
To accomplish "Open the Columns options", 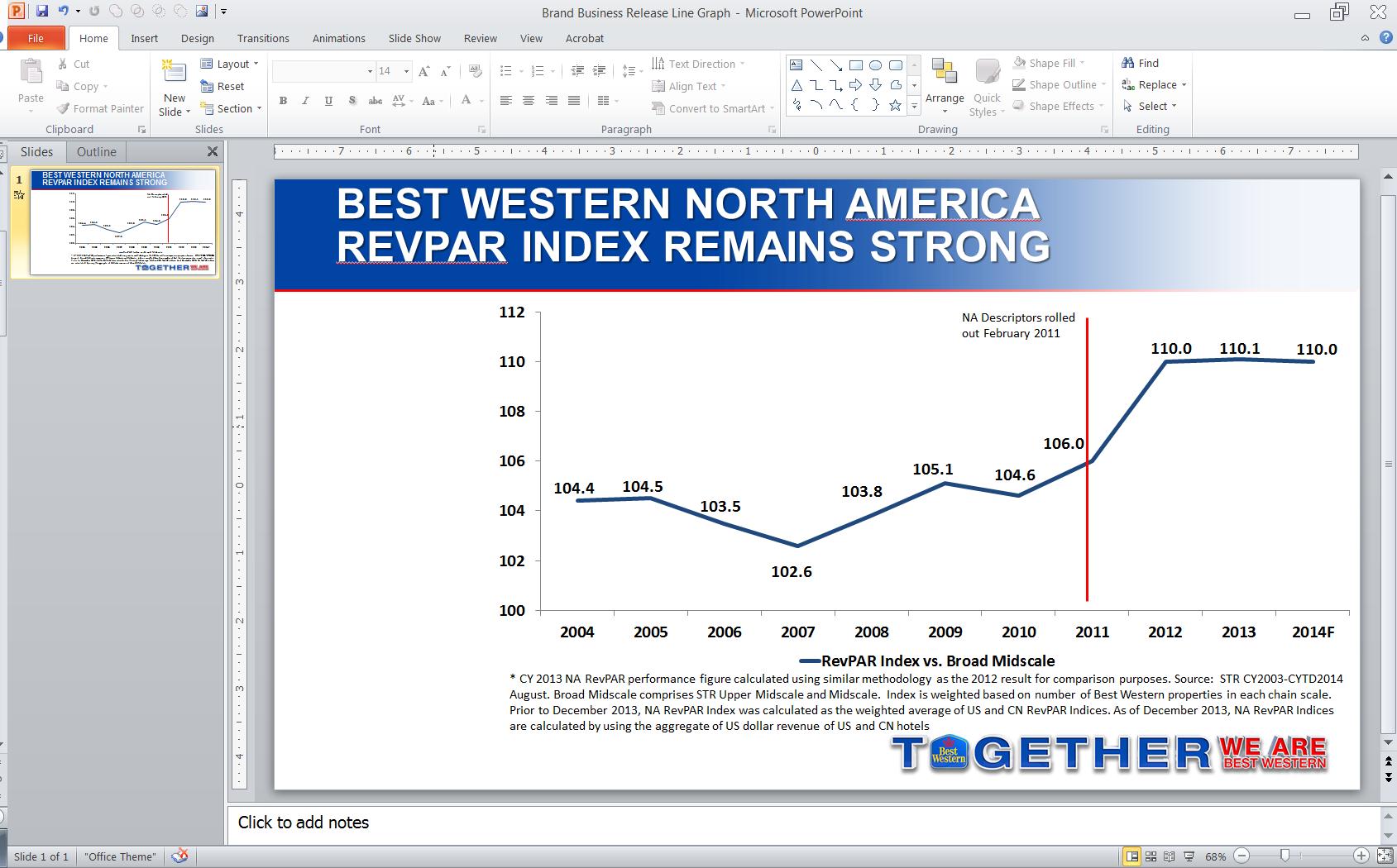I will [x=607, y=101].
